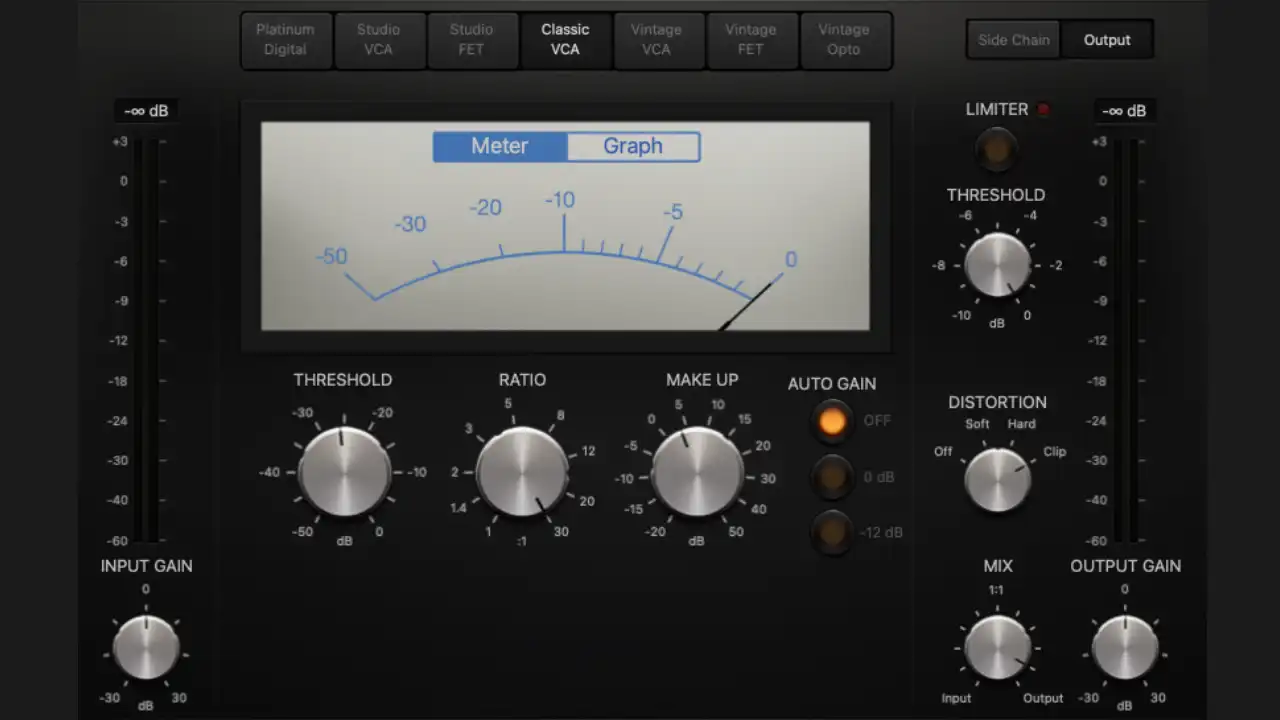Switch to the Graph view
The width and height of the screenshot is (1280, 720).
(632, 146)
